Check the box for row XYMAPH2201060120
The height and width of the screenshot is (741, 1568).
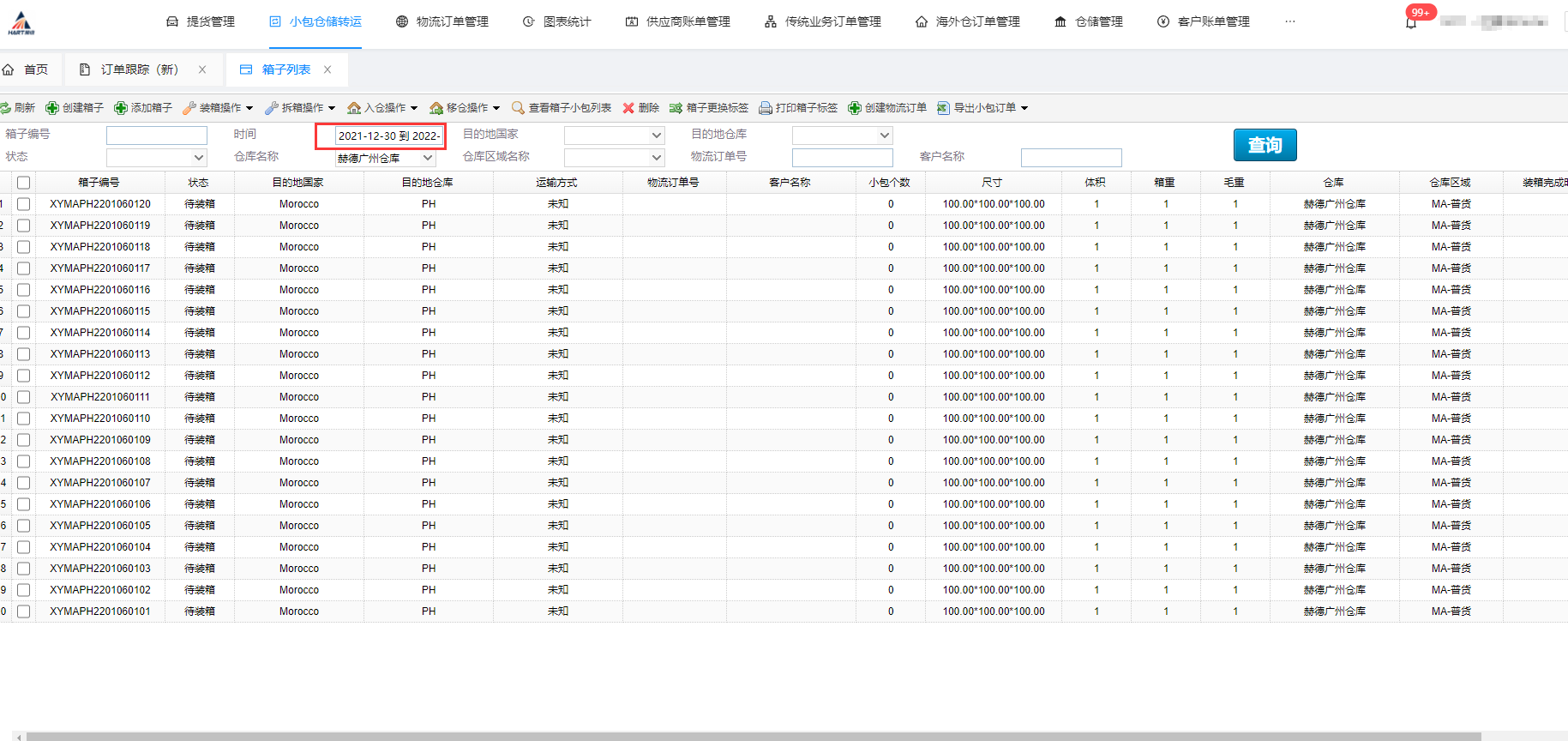[23, 204]
